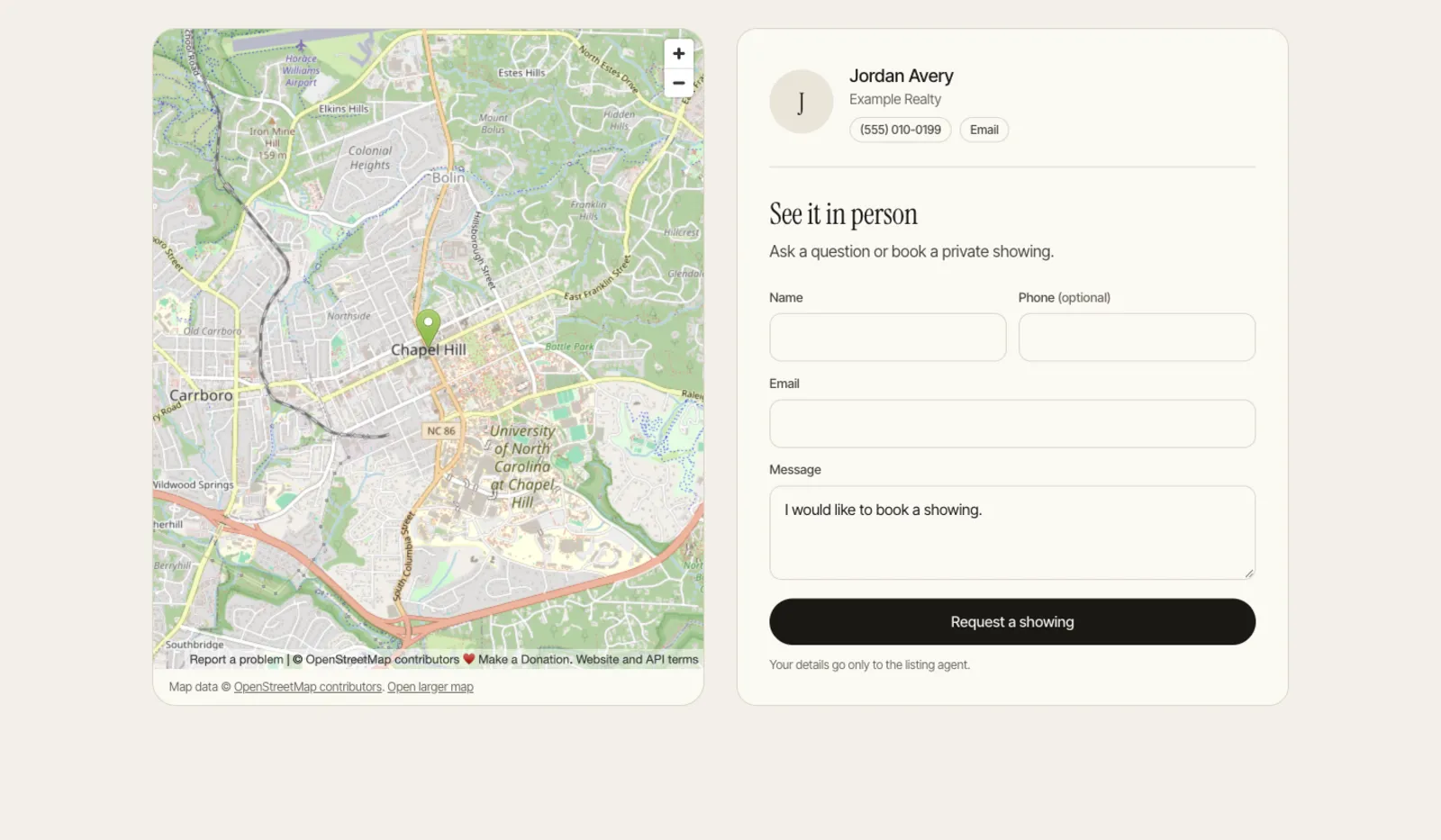
Task: Click the South Columbia Street label
Action: (403, 556)
